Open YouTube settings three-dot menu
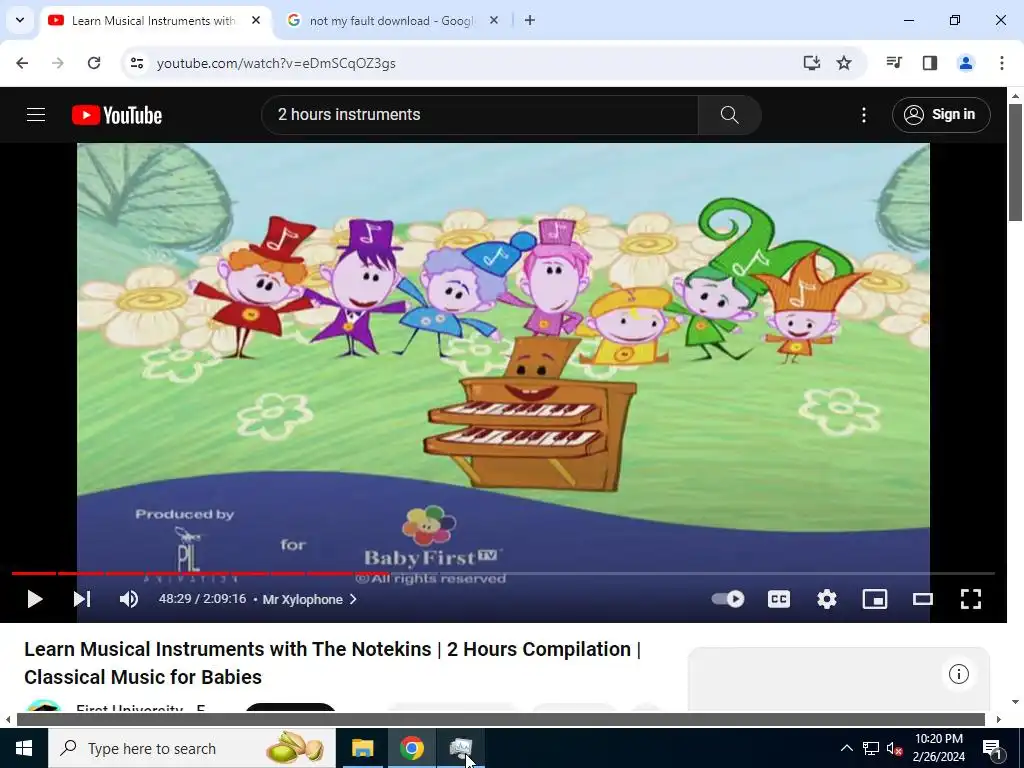Screen dimensions: 1024x768 (863, 115)
